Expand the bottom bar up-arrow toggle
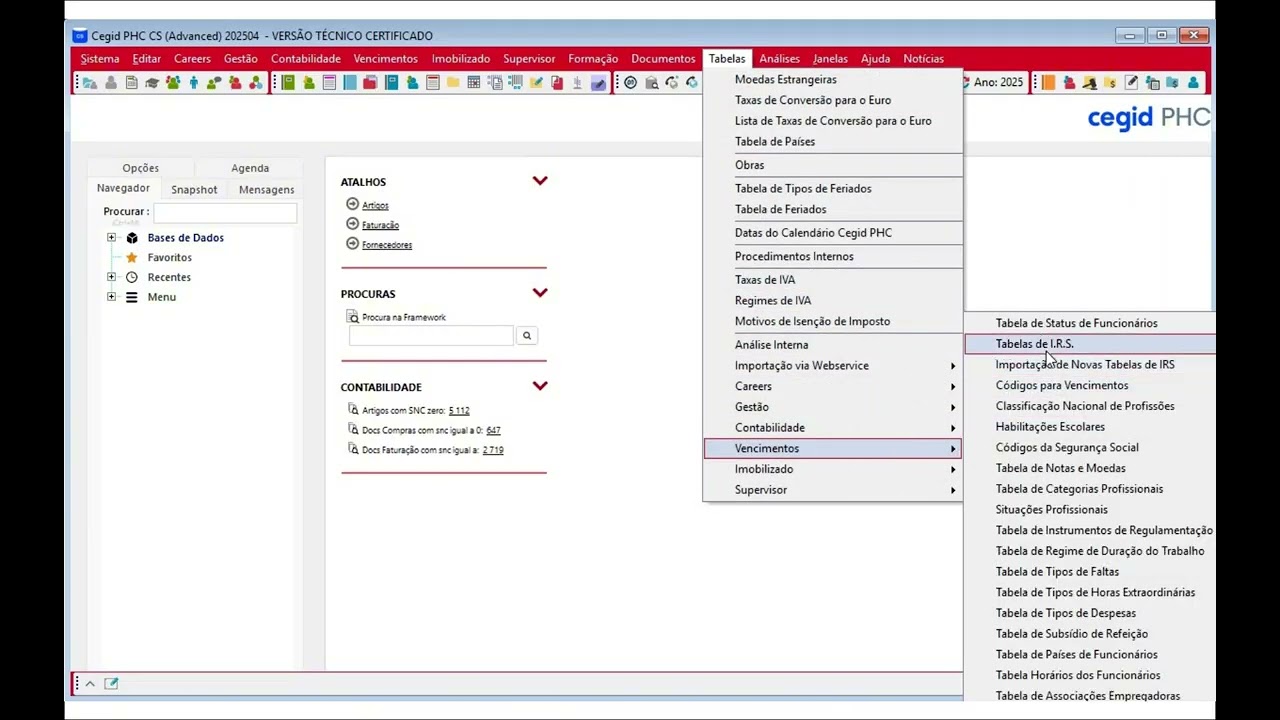Image resolution: width=1280 pixels, height=720 pixels. (x=89, y=684)
